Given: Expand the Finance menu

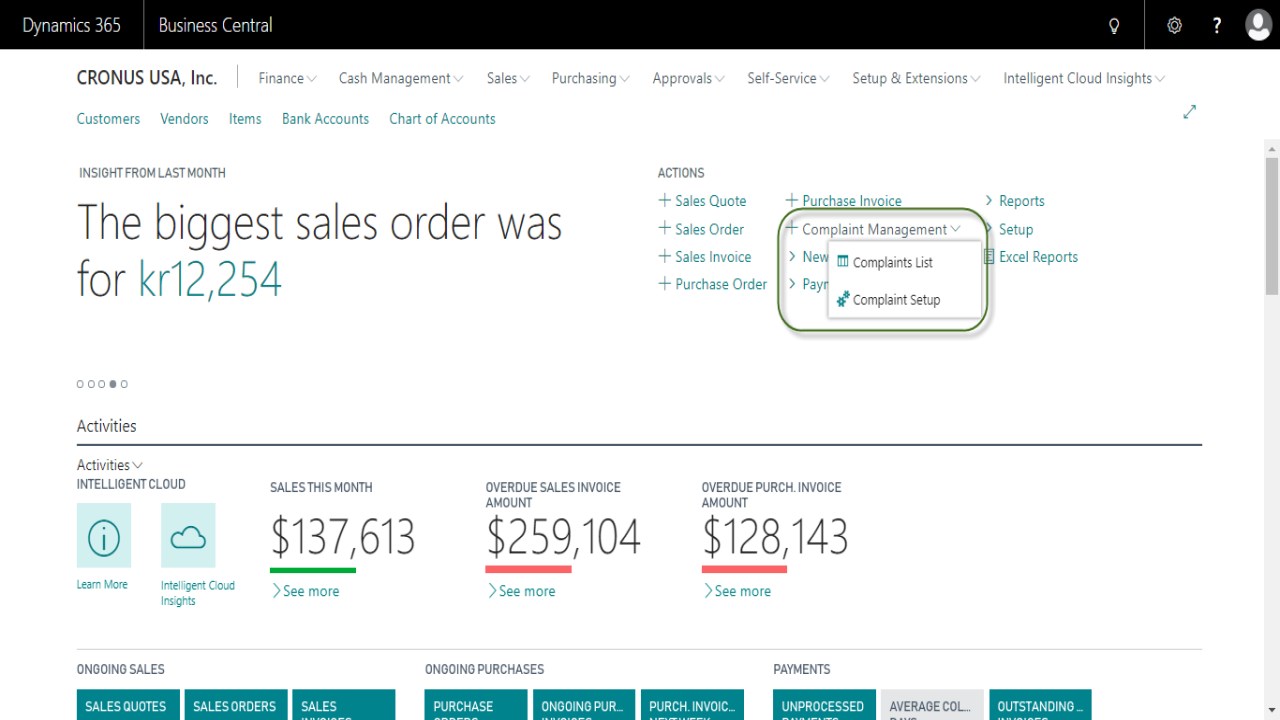Looking at the screenshot, I should pyautogui.click(x=287, y=78).
